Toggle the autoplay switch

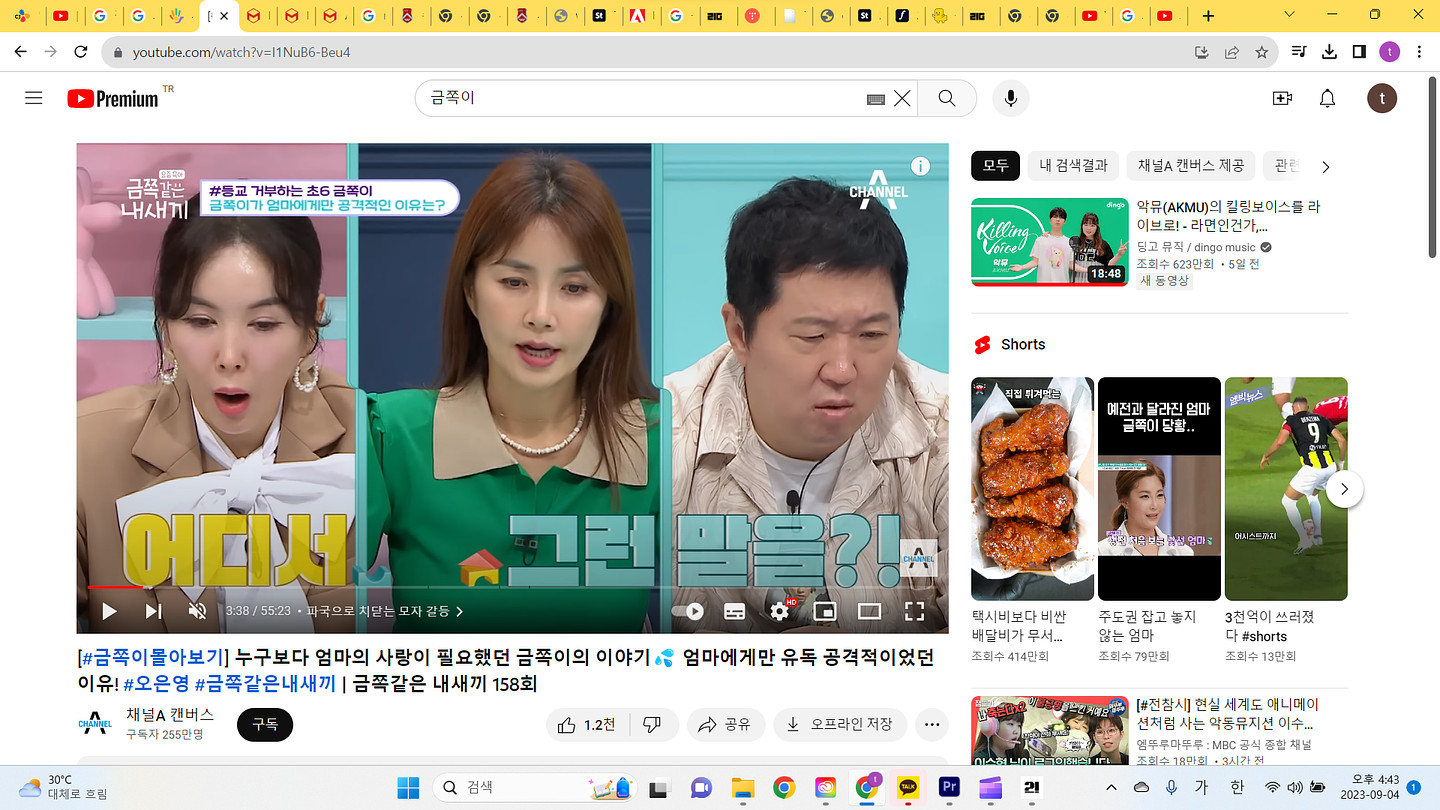pos(687,611)
